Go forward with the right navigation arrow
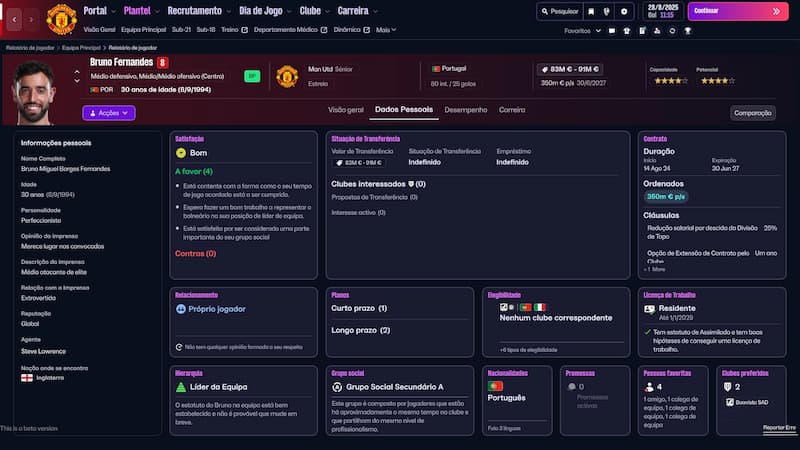The width and height of the screenshot is (800, 450). tap(31, 18)
